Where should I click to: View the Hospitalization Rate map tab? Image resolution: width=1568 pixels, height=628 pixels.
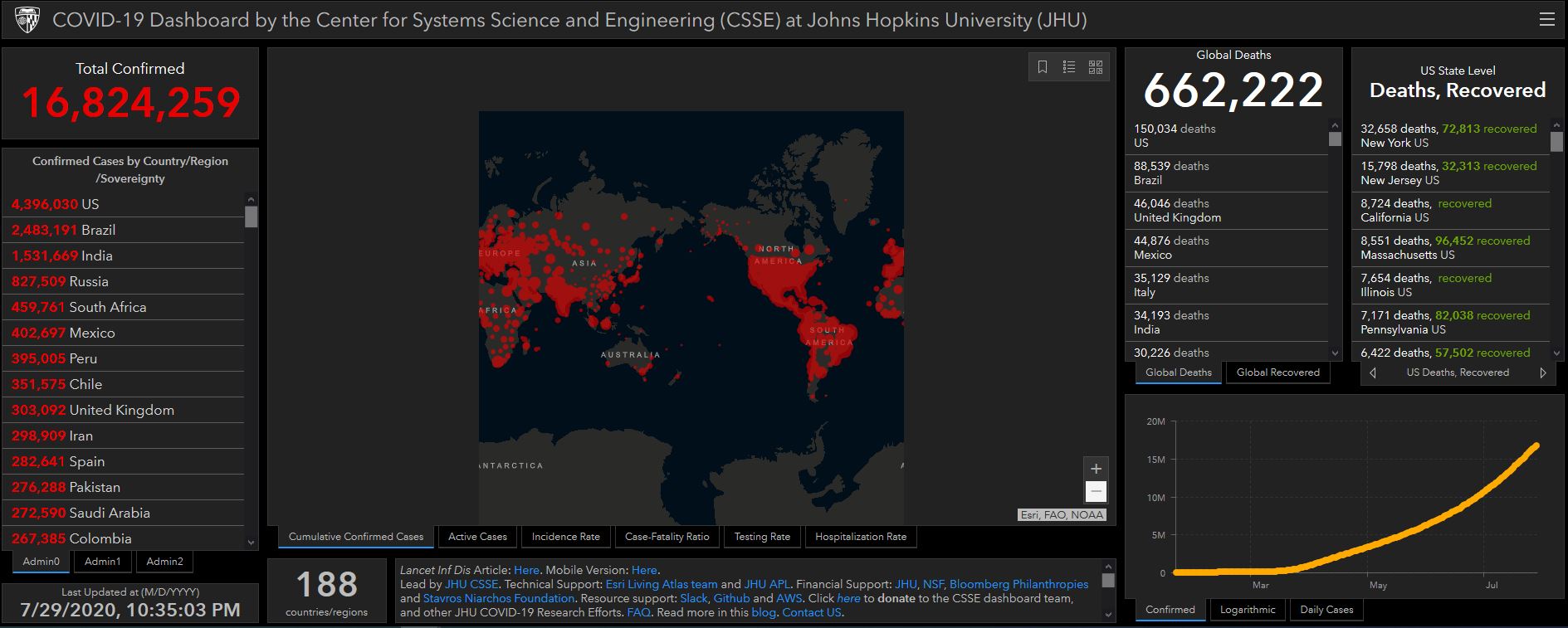point(861,537)
